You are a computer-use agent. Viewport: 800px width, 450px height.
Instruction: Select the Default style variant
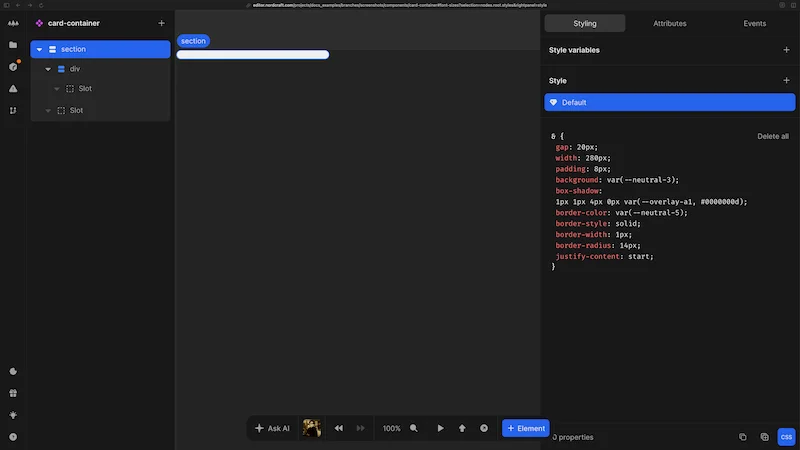tap(669, 102)
